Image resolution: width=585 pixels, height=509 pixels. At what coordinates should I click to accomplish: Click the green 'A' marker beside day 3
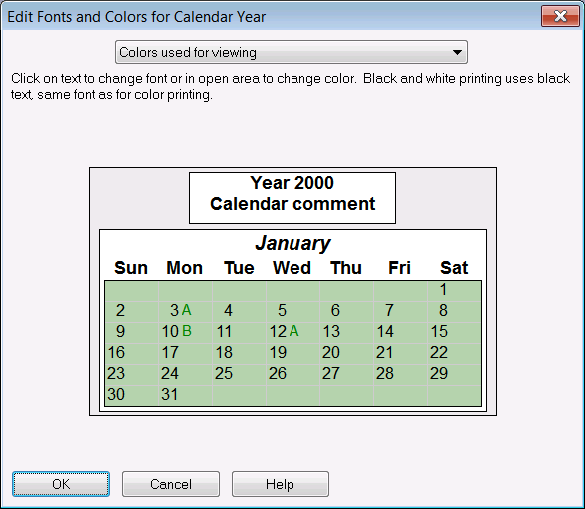187,310
